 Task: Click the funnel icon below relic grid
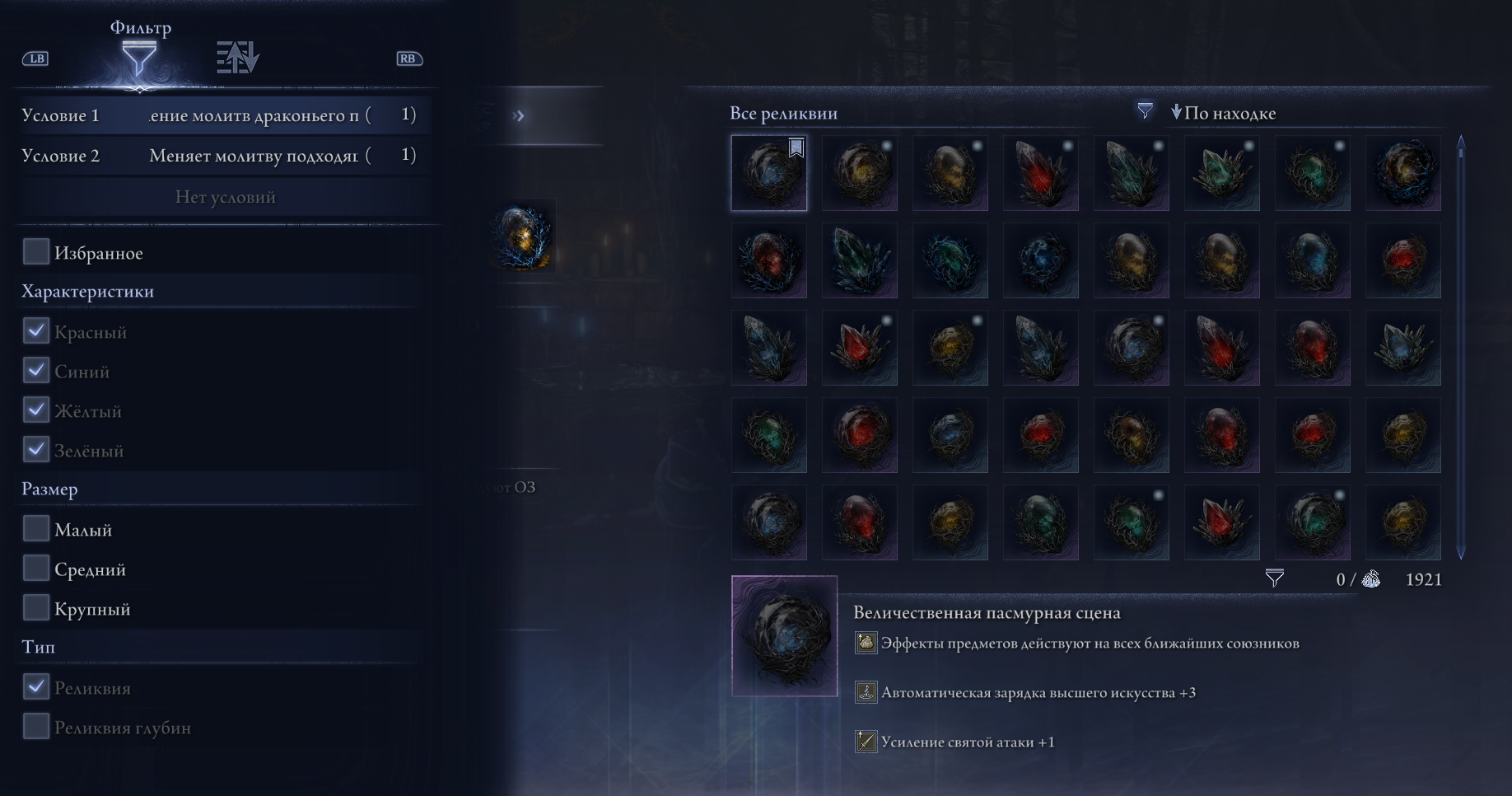click(x=1274, y=578)
